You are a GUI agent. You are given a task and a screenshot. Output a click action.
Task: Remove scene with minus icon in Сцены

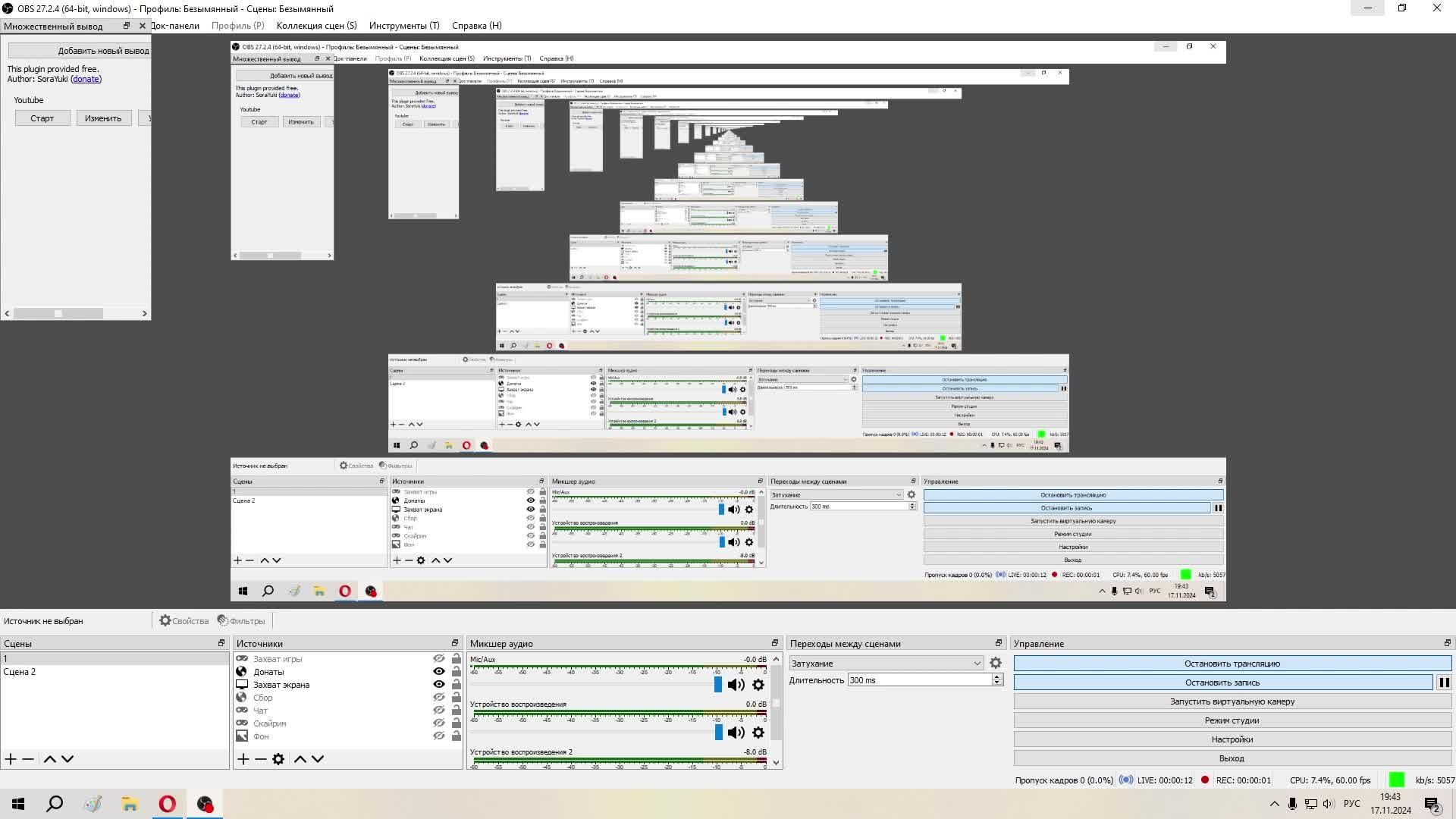tap(28, 759)
